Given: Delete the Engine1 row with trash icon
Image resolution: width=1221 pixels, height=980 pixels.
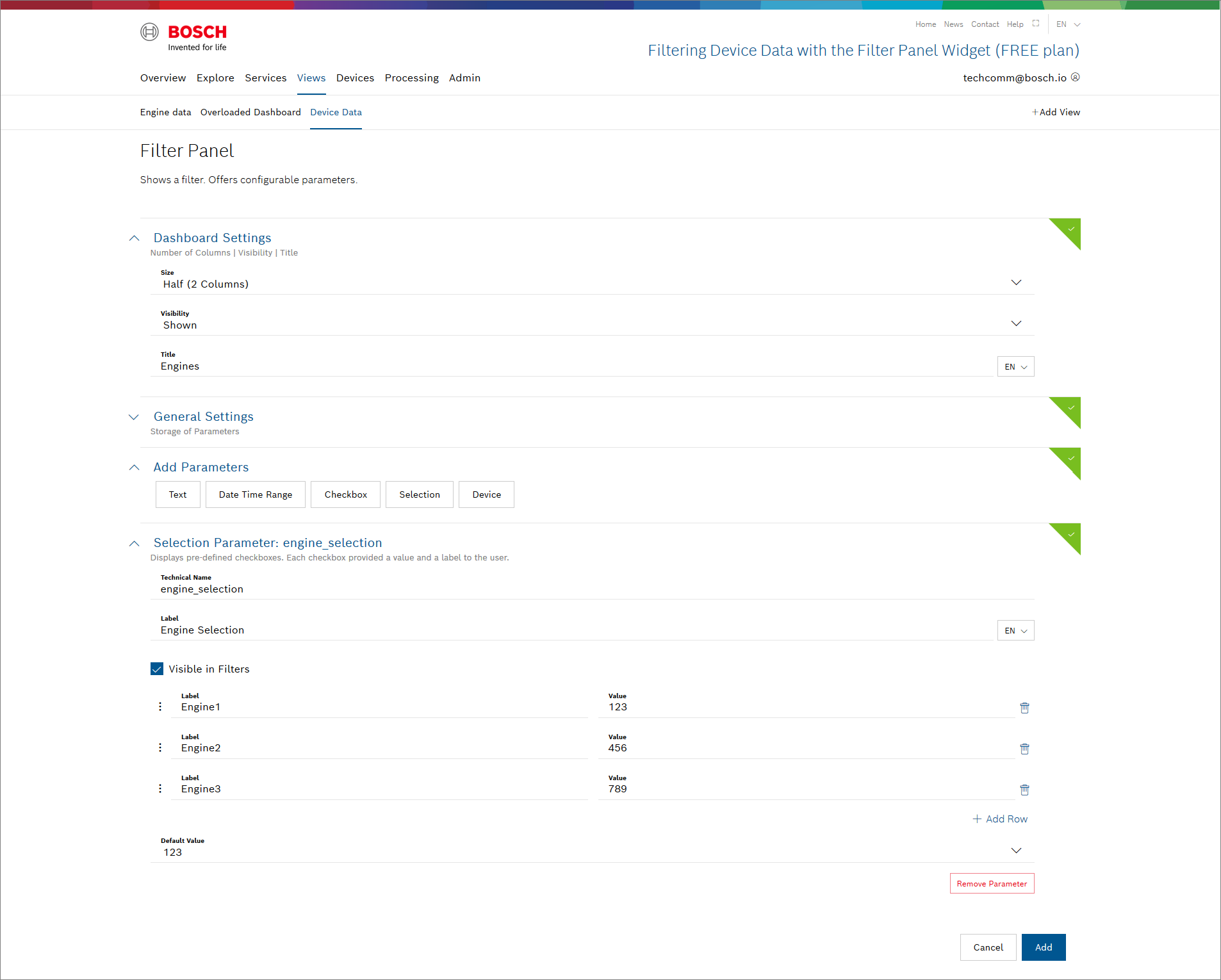Looking at the screenshot, I should tap(1024, 708).
